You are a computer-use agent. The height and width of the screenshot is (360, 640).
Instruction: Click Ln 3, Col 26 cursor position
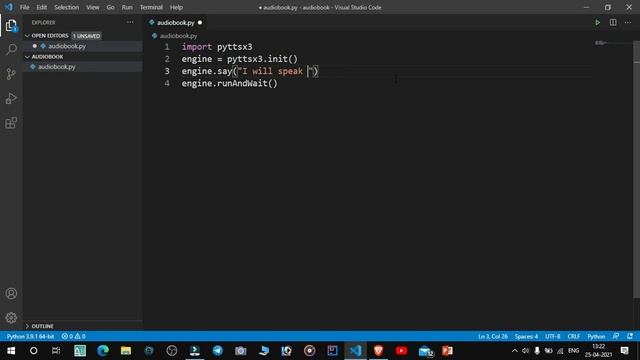(493, 336)
